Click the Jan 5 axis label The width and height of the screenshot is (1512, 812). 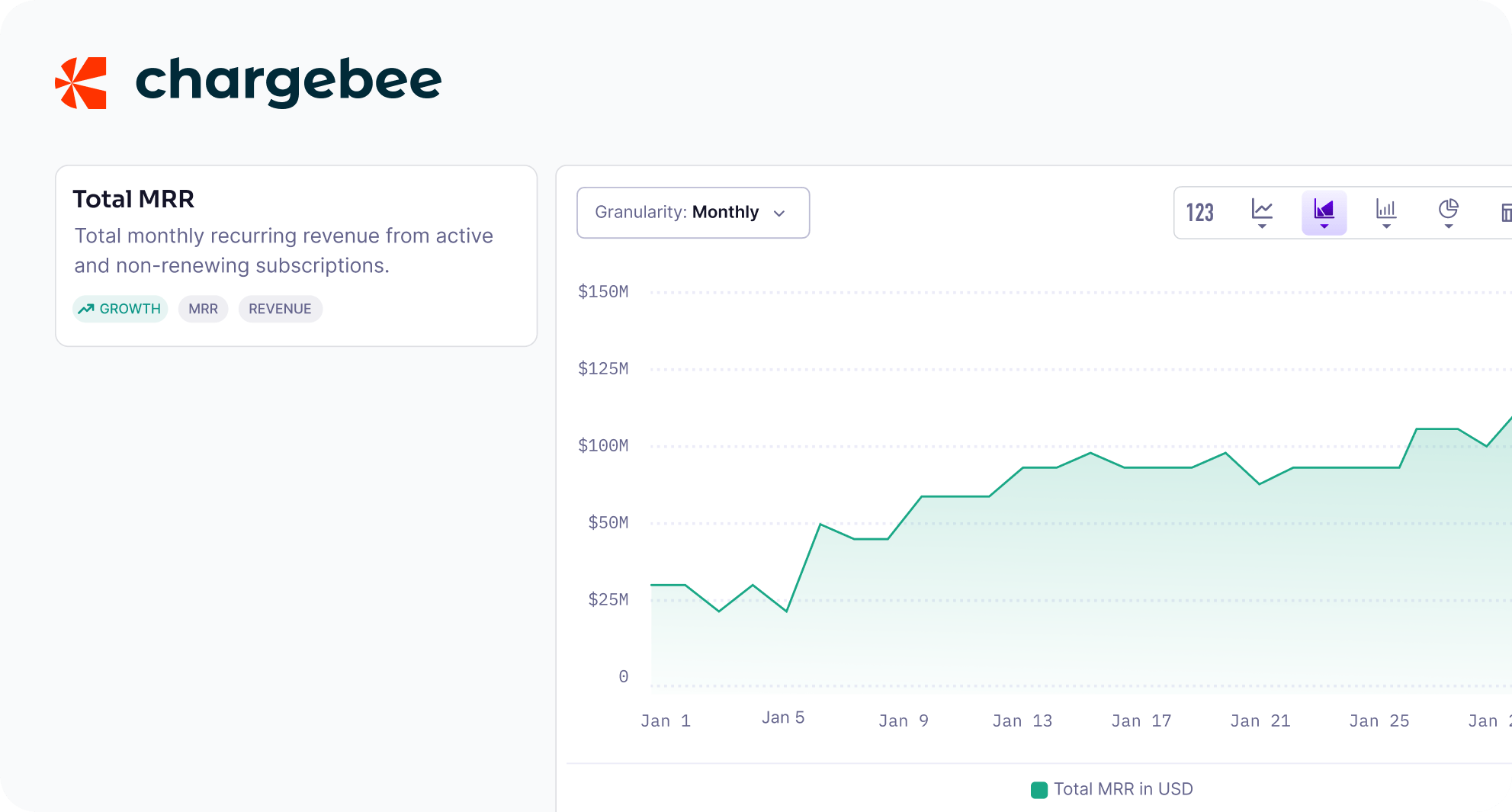[x=783, y=717]
